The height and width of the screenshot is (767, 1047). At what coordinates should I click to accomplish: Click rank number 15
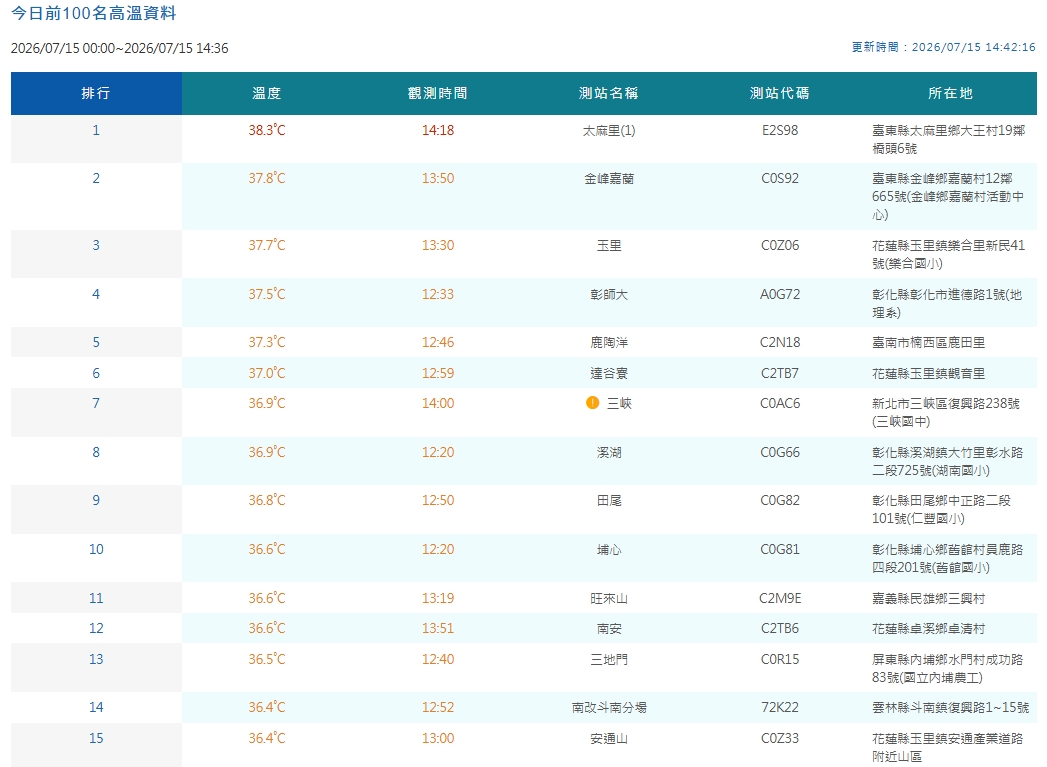[96, 738]
